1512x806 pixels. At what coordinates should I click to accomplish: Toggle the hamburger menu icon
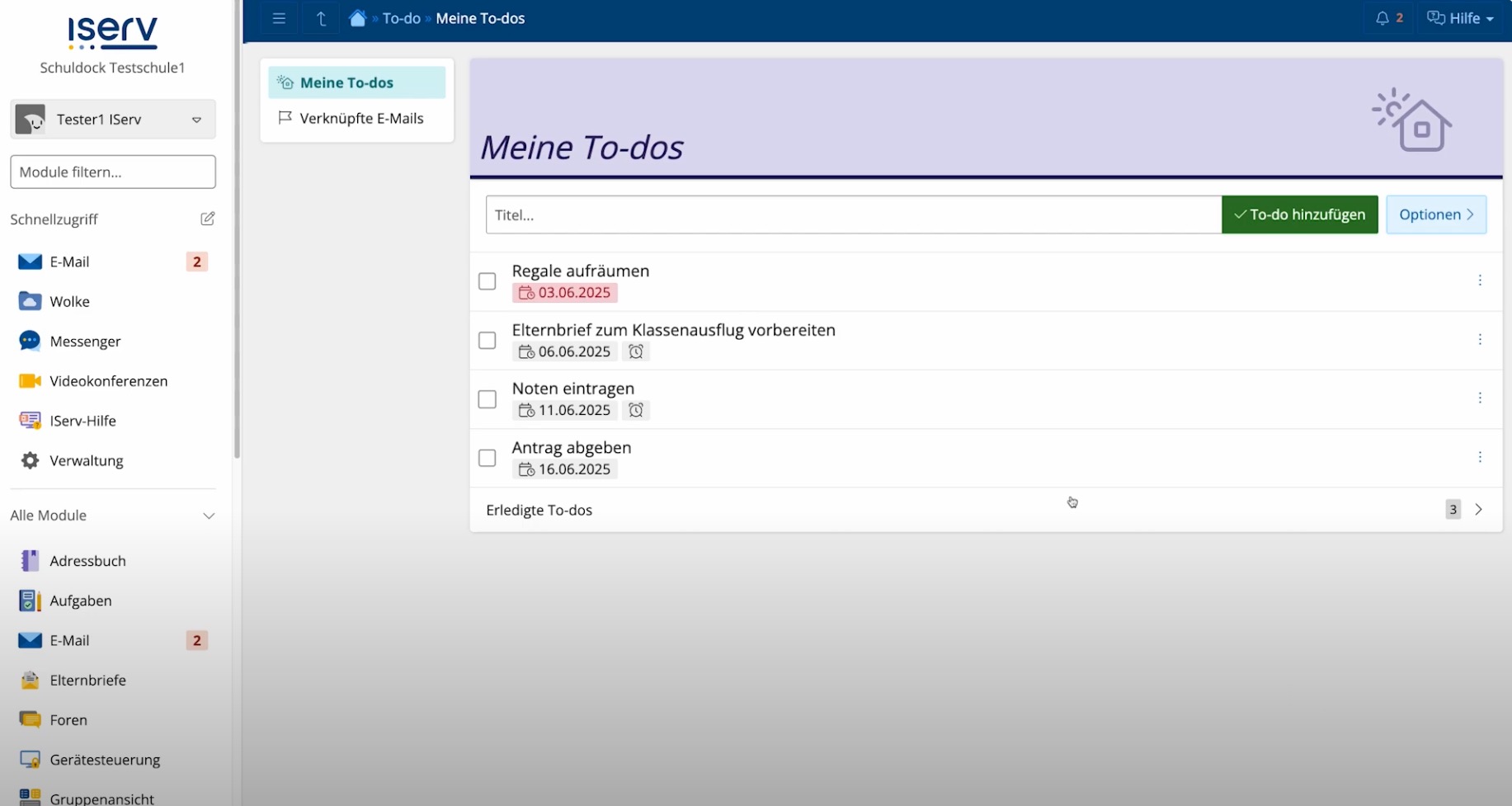click(x=279, y=18)
